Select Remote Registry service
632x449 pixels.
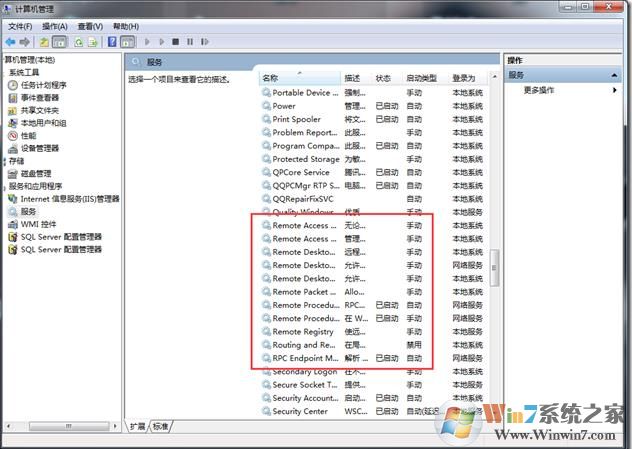tap(373, 332)
